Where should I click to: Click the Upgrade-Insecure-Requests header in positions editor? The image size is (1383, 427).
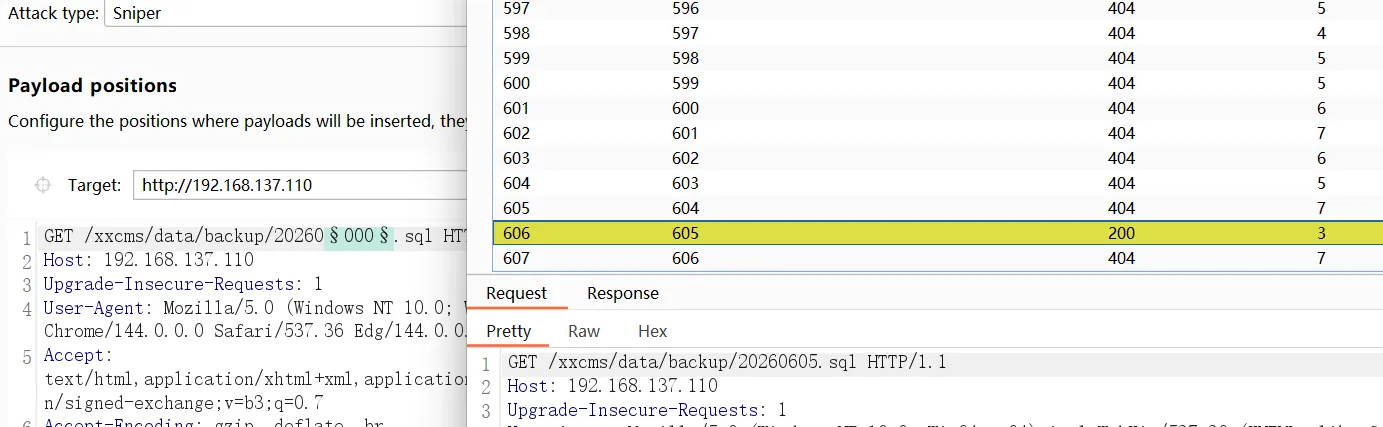pyautogui.click(x=183, y=284)
